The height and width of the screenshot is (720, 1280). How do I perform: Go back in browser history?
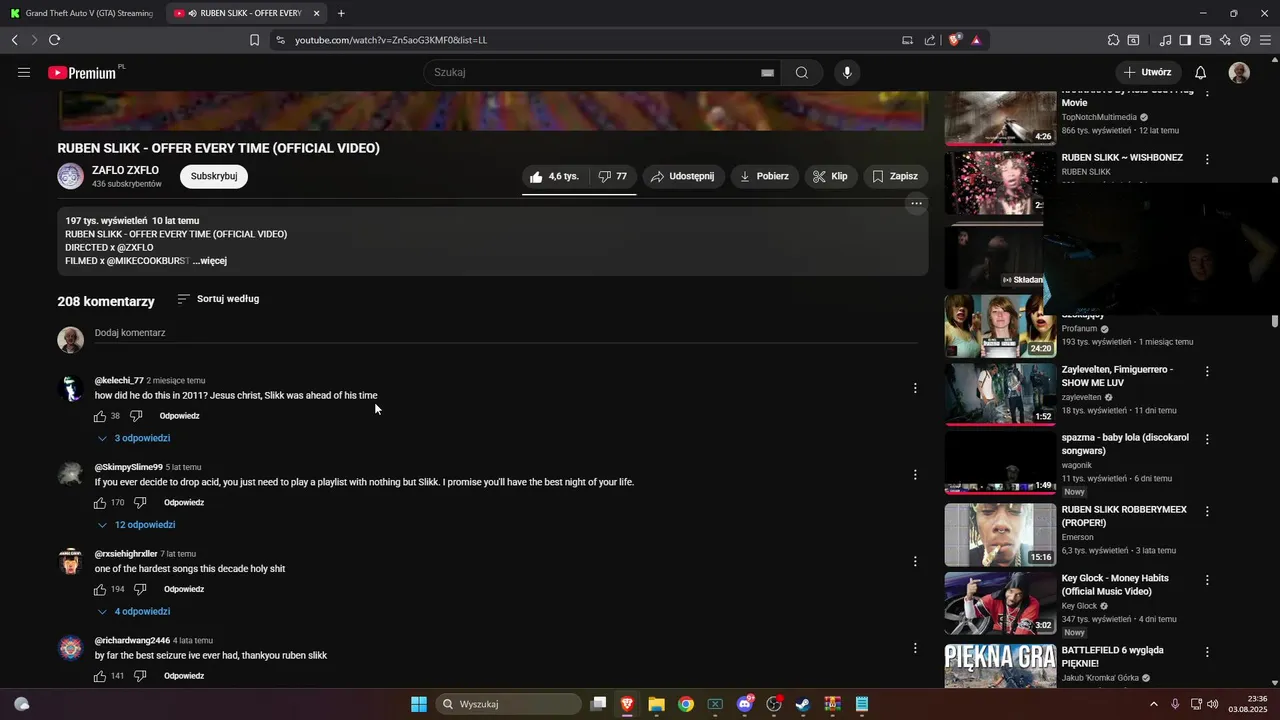coord(15,40)
